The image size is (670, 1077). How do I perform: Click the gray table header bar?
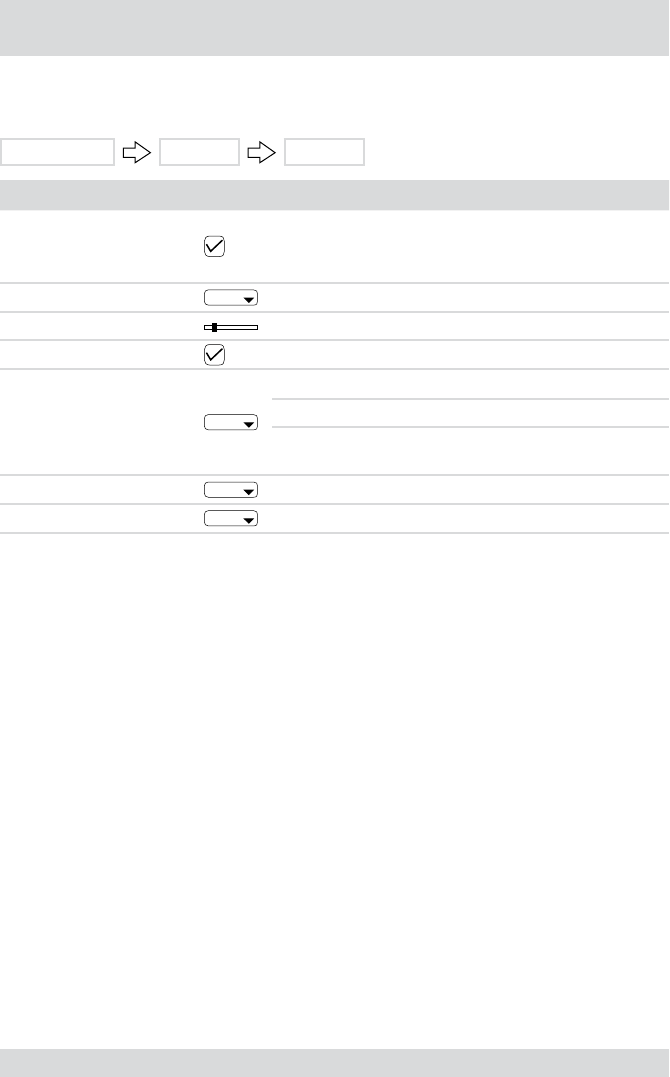[334, 194]
